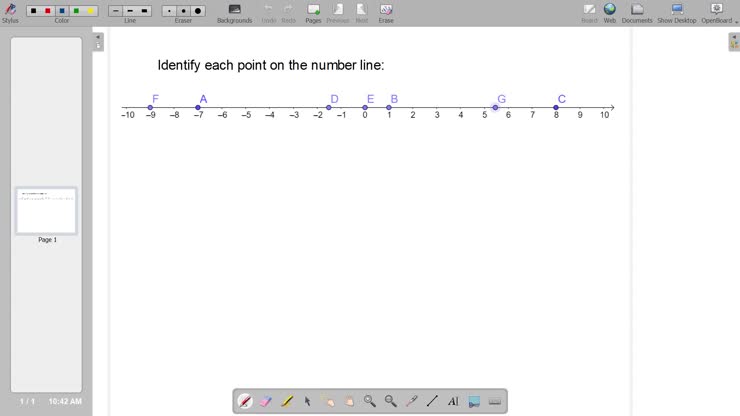Choose the black pen color
This screenshot has width=740, height=416.
[34, 10]
